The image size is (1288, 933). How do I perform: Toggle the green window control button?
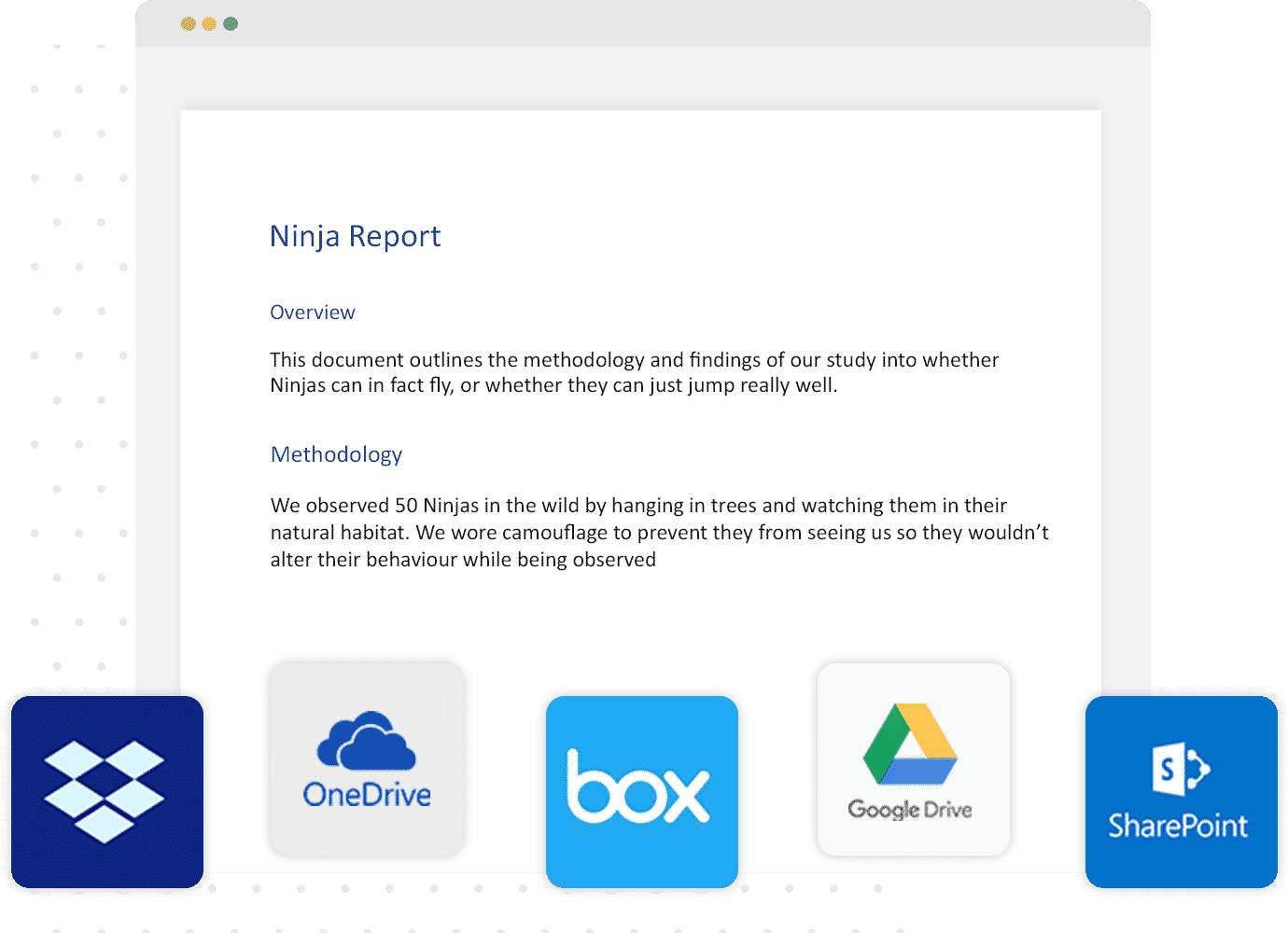tap(229, 22)
